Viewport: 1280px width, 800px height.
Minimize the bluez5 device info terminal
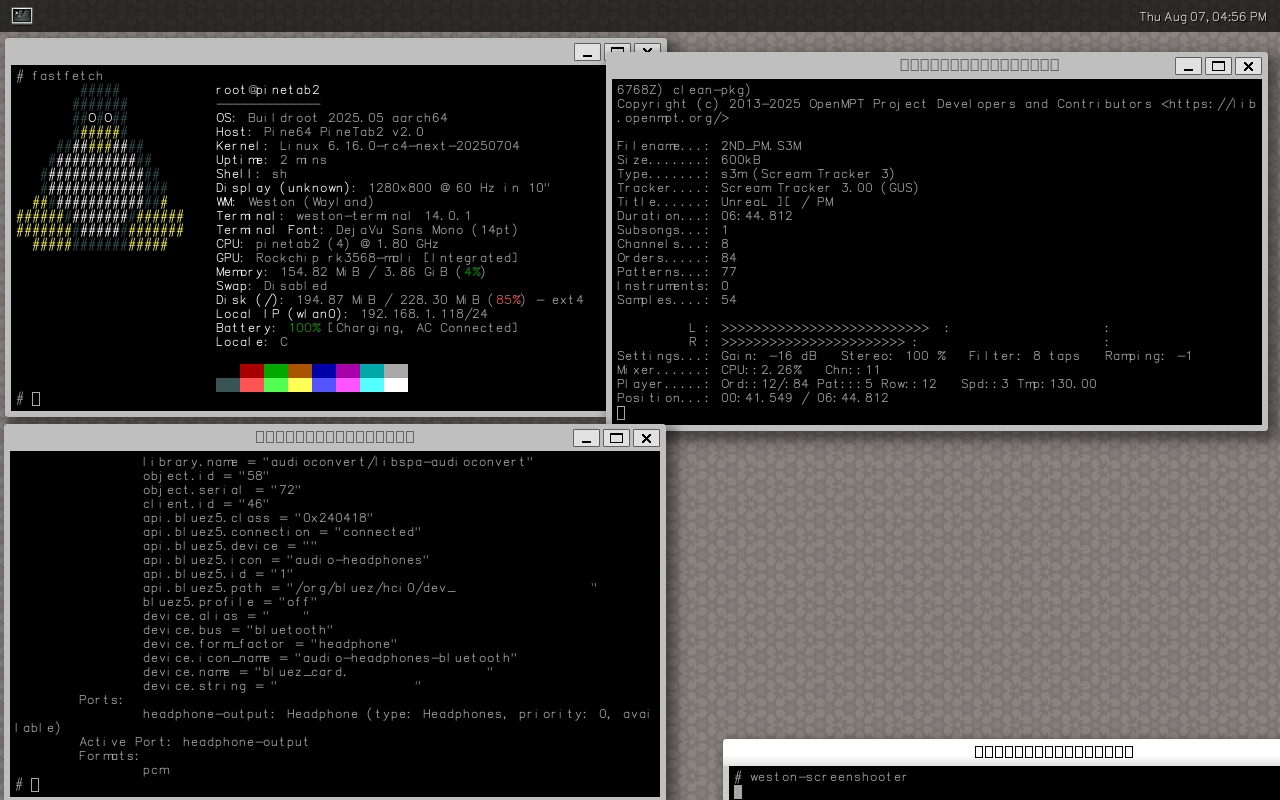pos(587,438)
